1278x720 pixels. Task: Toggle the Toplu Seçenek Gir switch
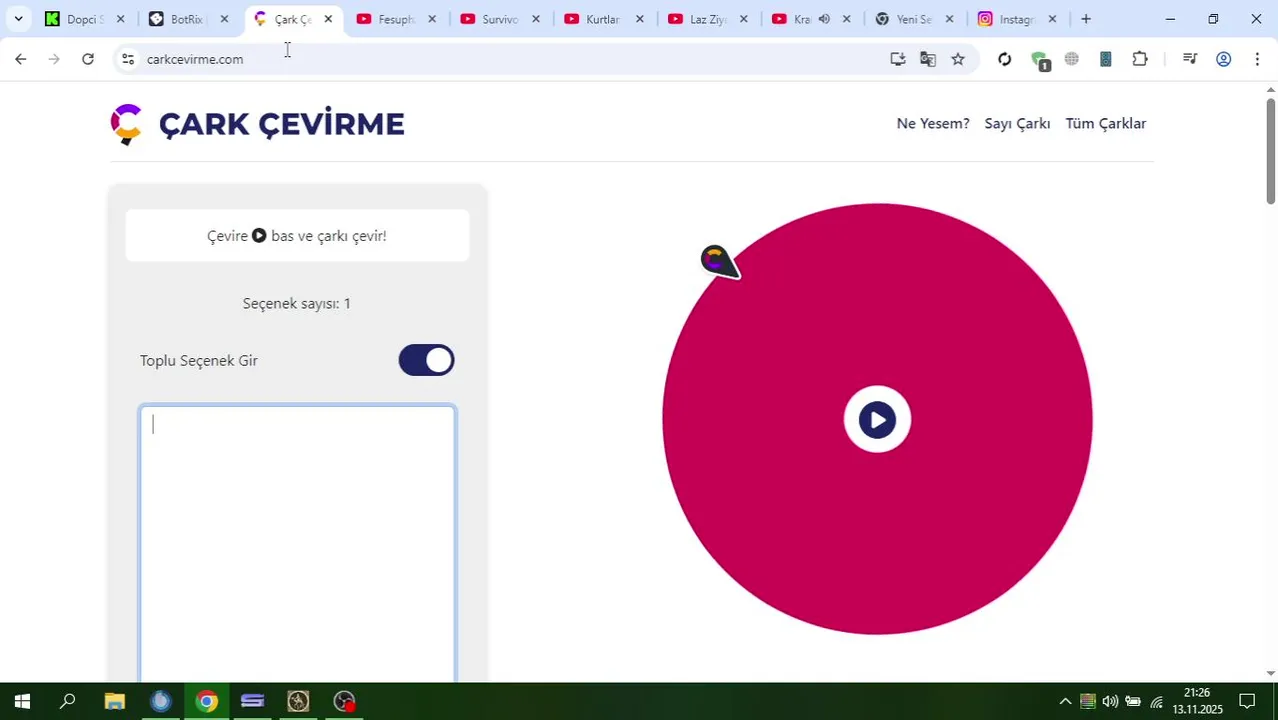[x=427, y=361]
